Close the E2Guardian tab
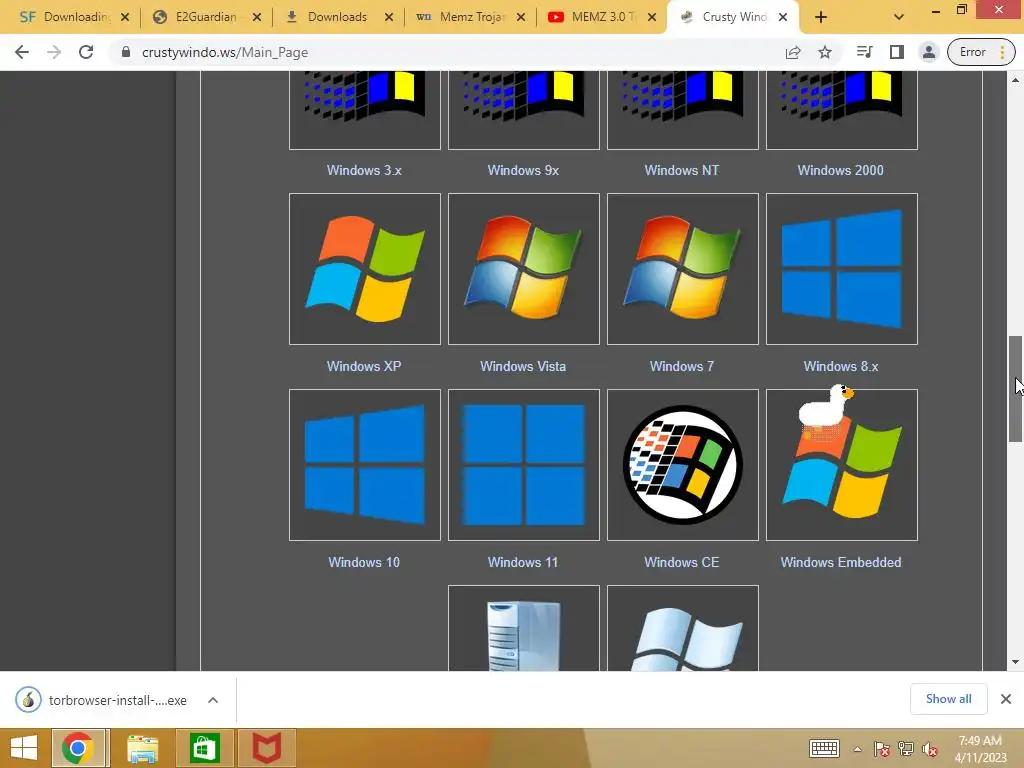This screenshot has width=1024, height=768. [257, 18]
